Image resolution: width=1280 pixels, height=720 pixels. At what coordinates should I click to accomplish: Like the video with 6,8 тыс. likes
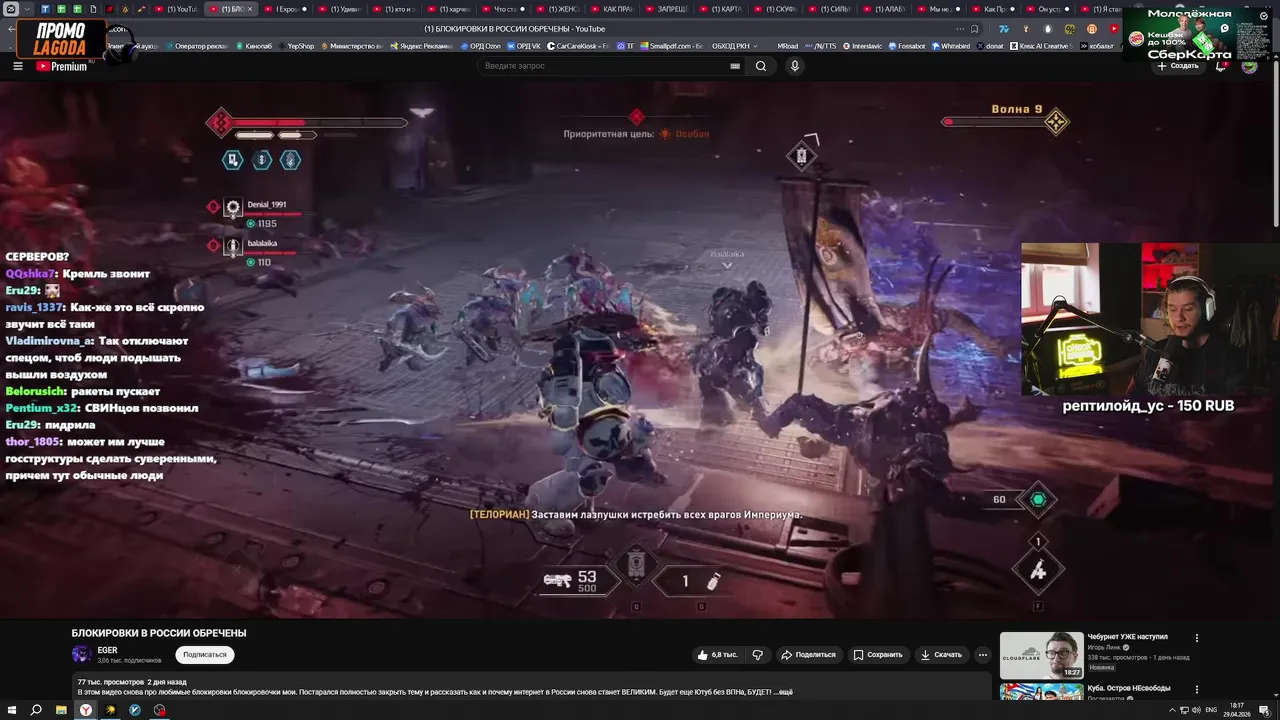[x=718, y=655]
